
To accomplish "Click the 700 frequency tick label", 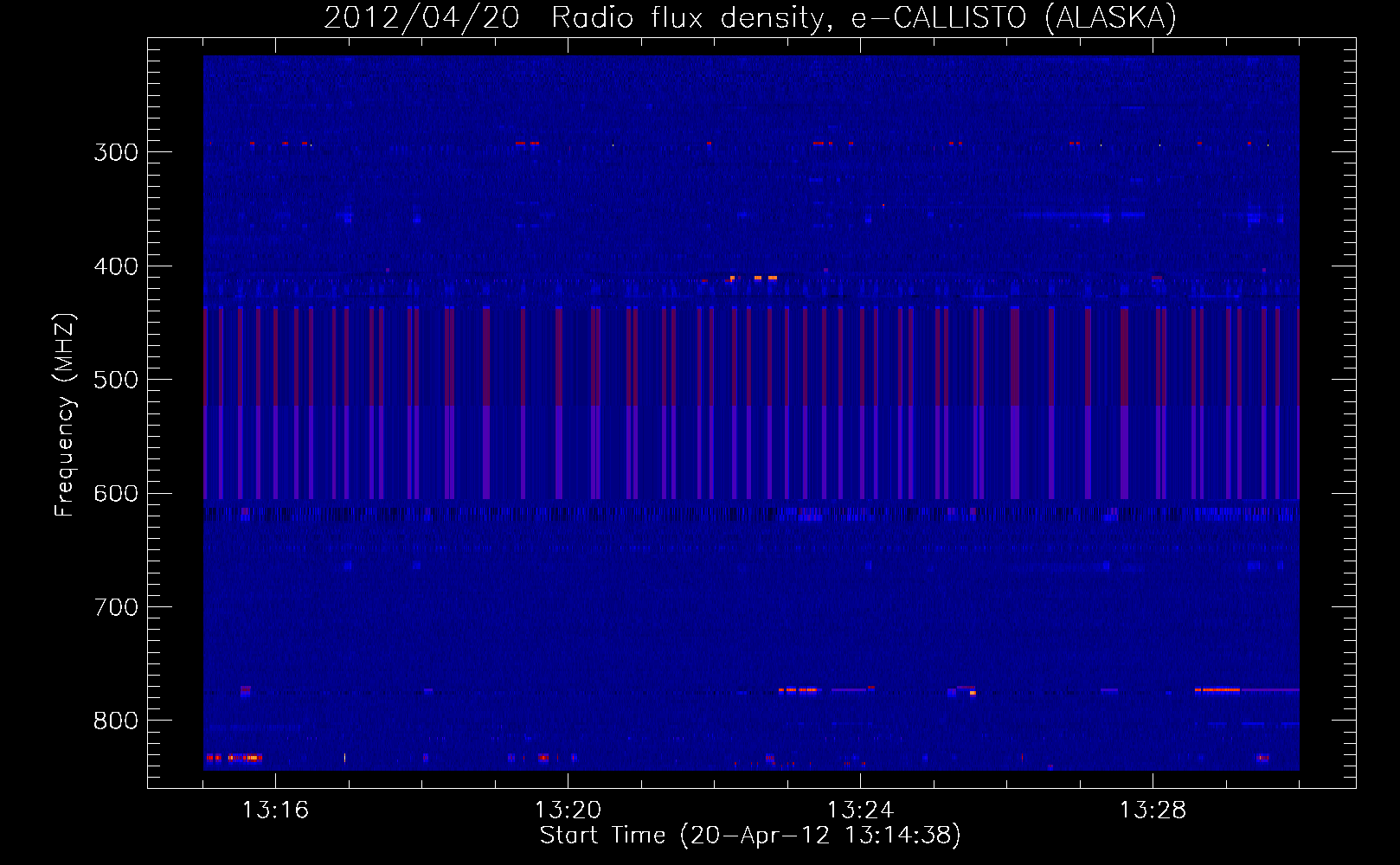I will point(116,607).
